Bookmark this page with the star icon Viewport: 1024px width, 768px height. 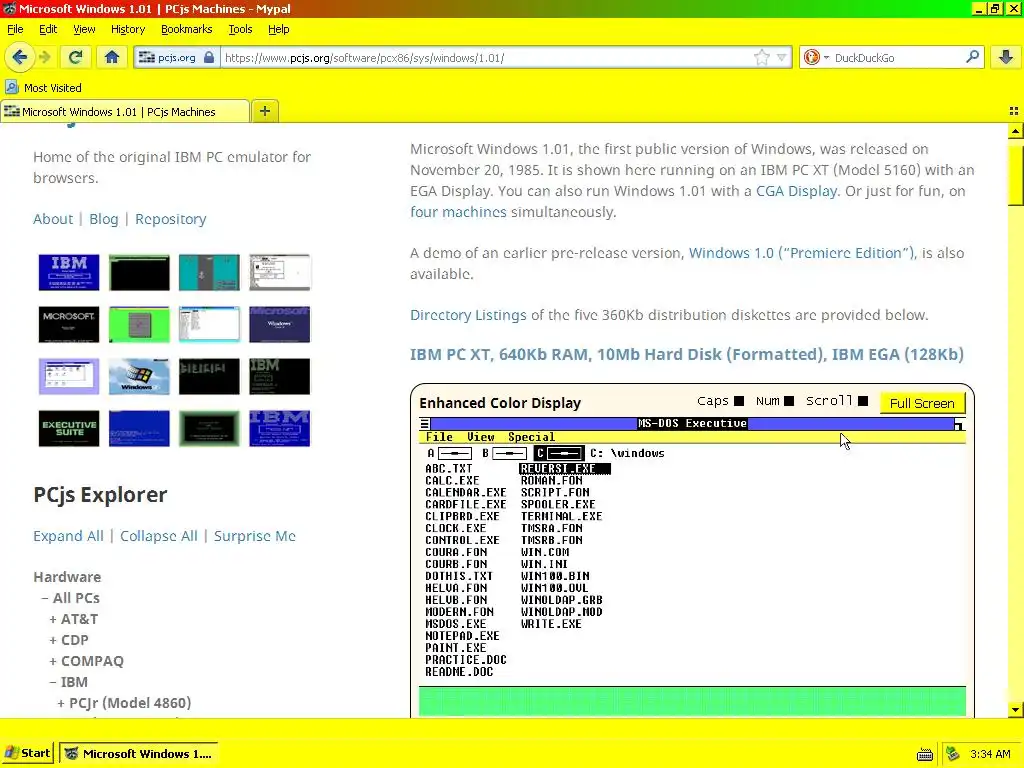pos(761,57)
